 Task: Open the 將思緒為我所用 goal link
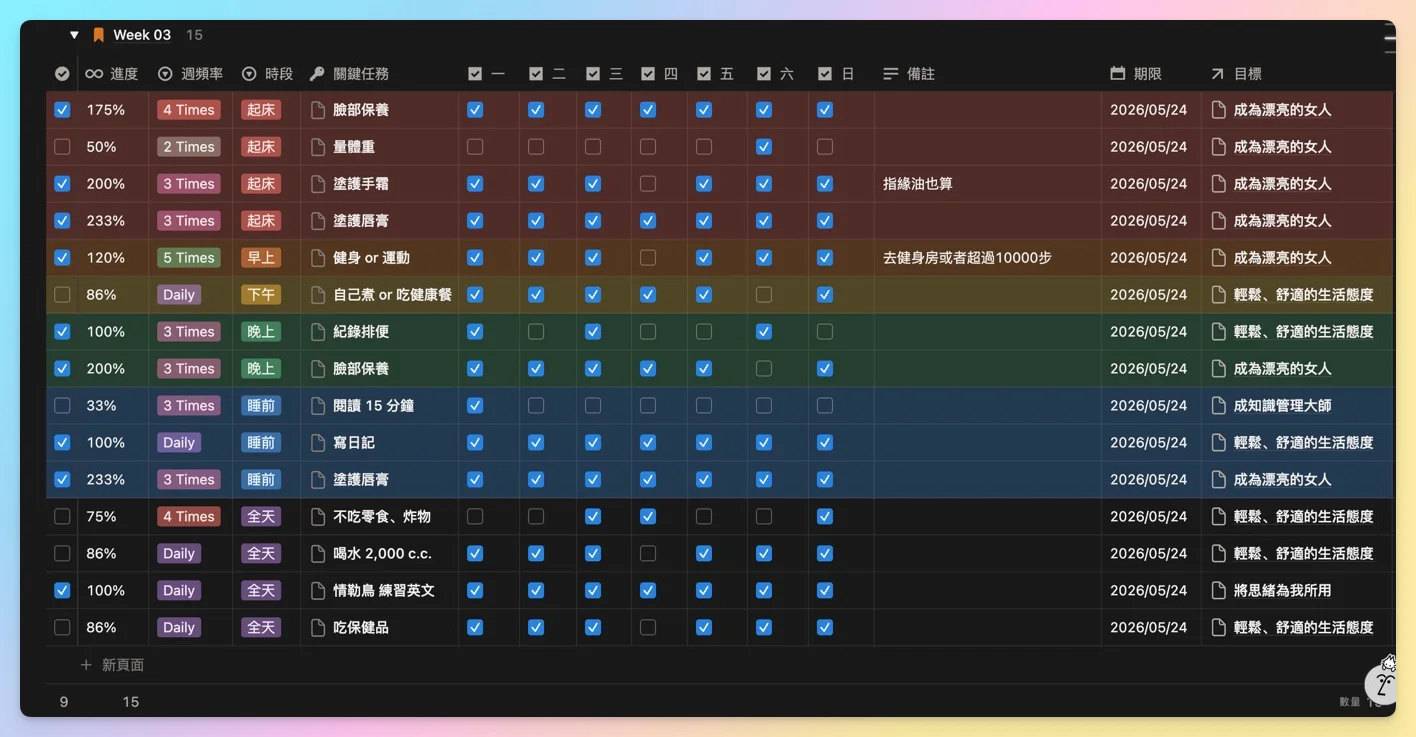pos(1283,591)
